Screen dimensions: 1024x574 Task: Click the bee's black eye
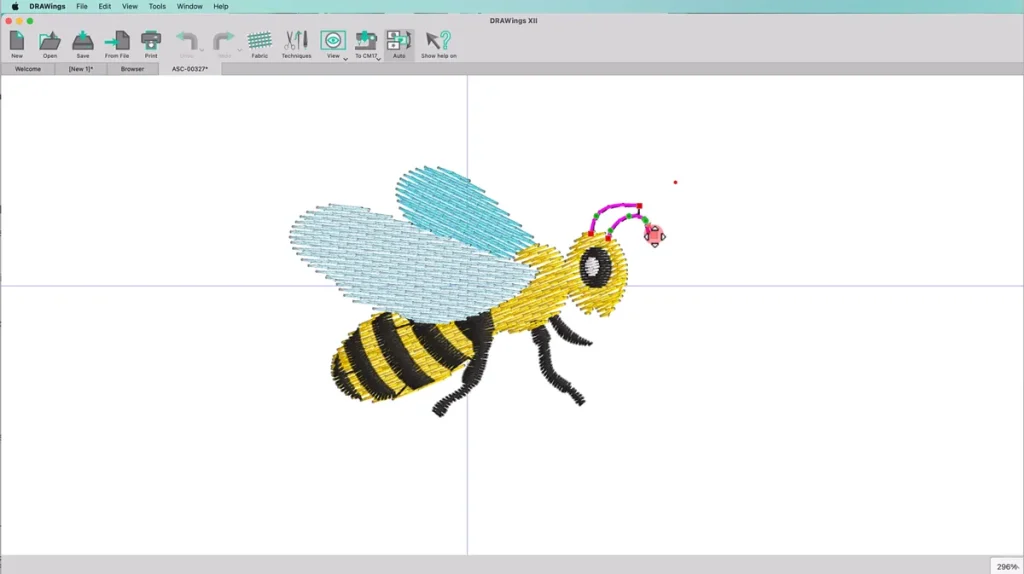[x=595, y=267]
